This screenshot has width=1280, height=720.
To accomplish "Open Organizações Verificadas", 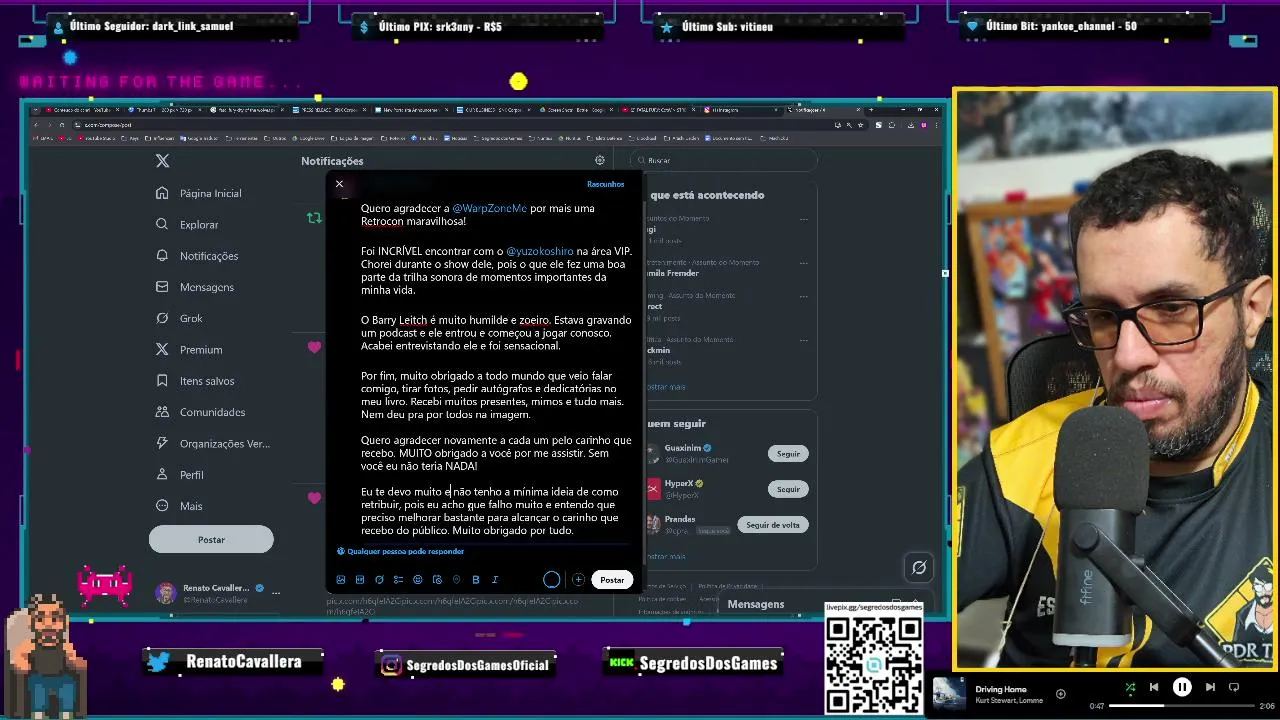I will 213,443.
